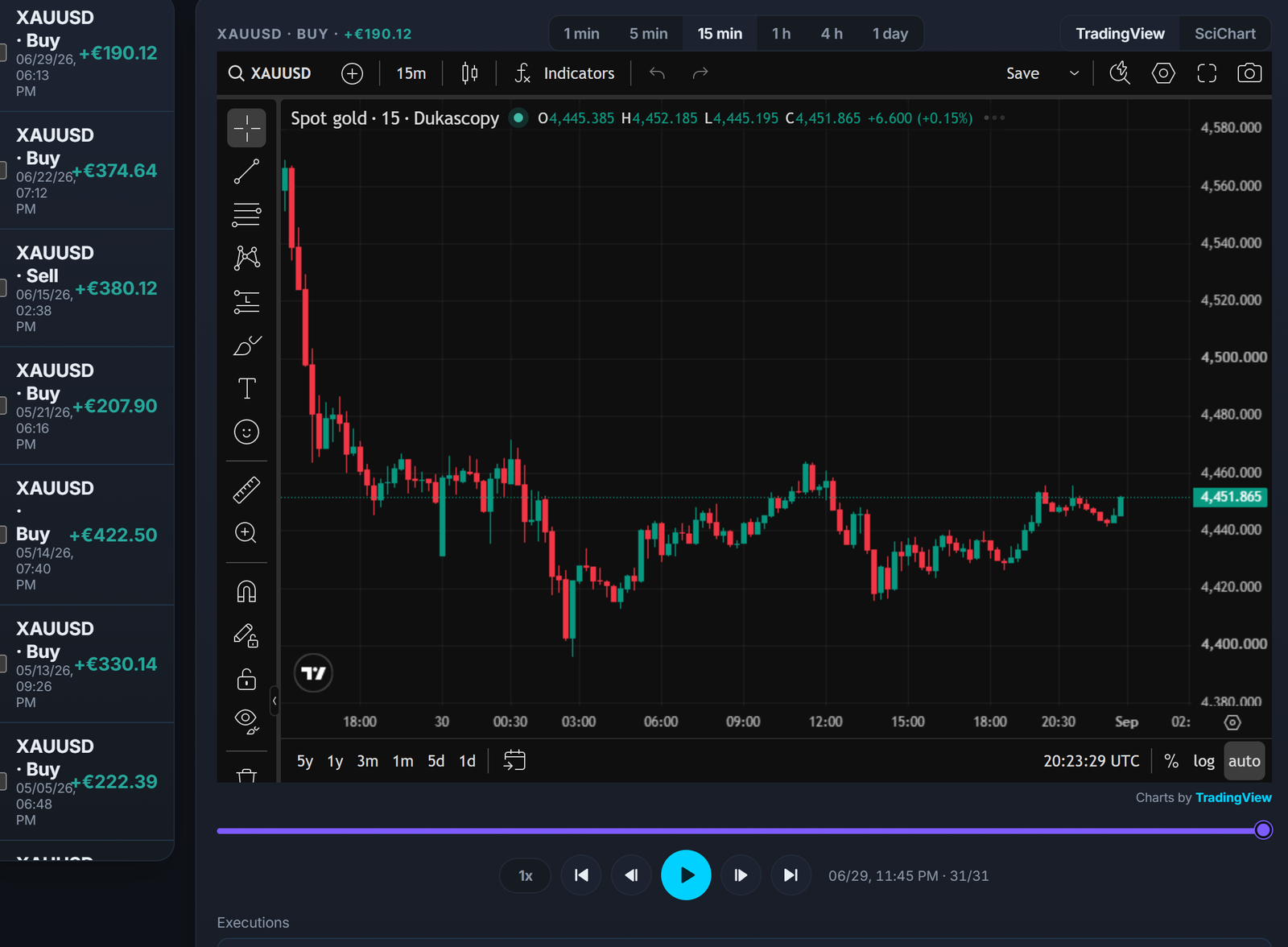Open the go to date calendar
Screen dimensions: 1288x947
[514, 761]
